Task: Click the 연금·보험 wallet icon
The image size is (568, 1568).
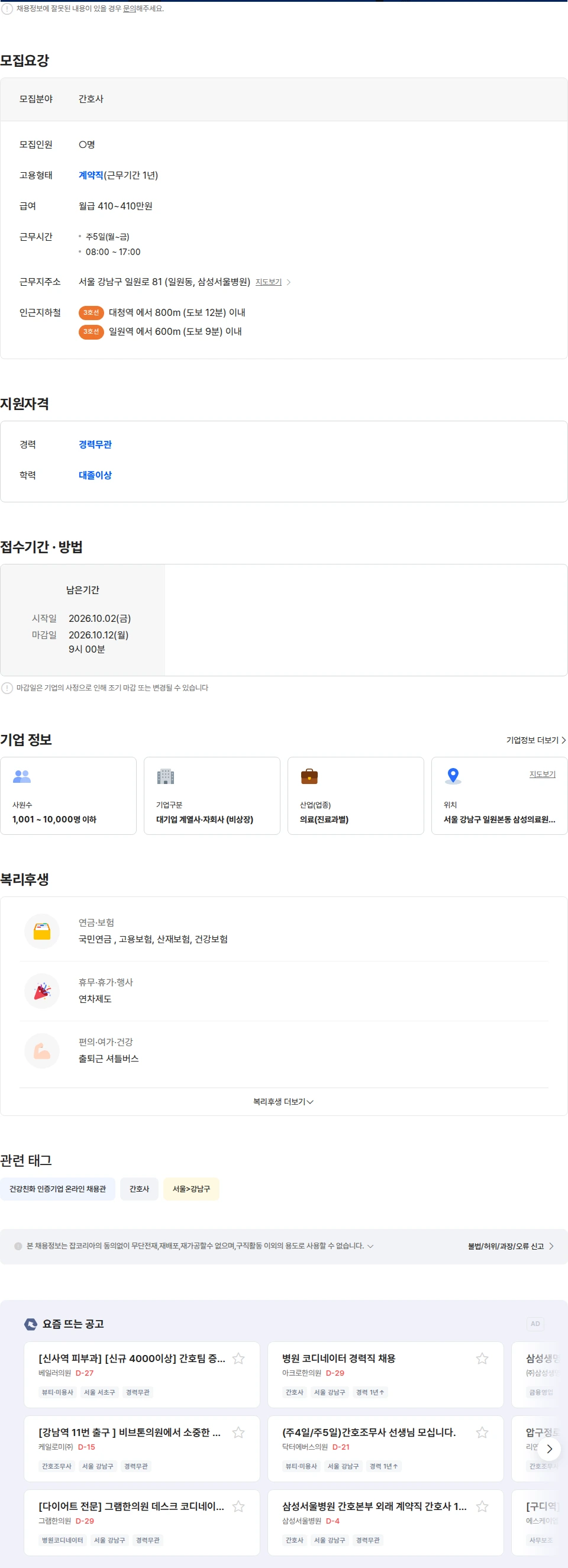Action: point(42,931)
